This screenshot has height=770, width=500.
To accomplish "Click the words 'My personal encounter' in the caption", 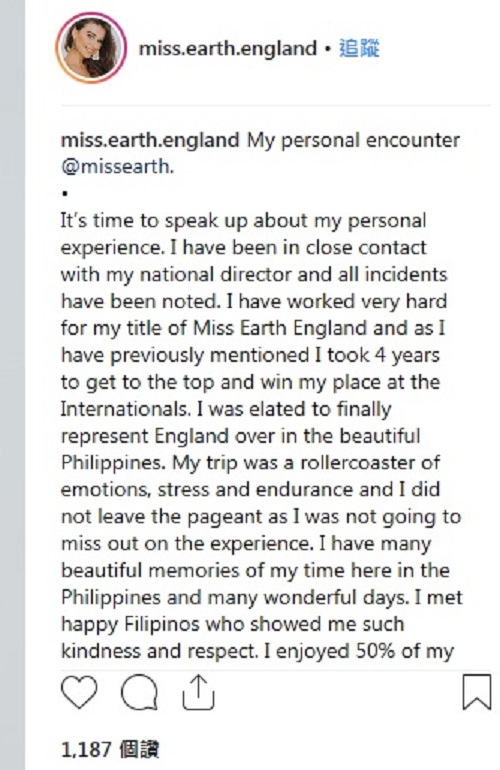I will coord(353,140).
